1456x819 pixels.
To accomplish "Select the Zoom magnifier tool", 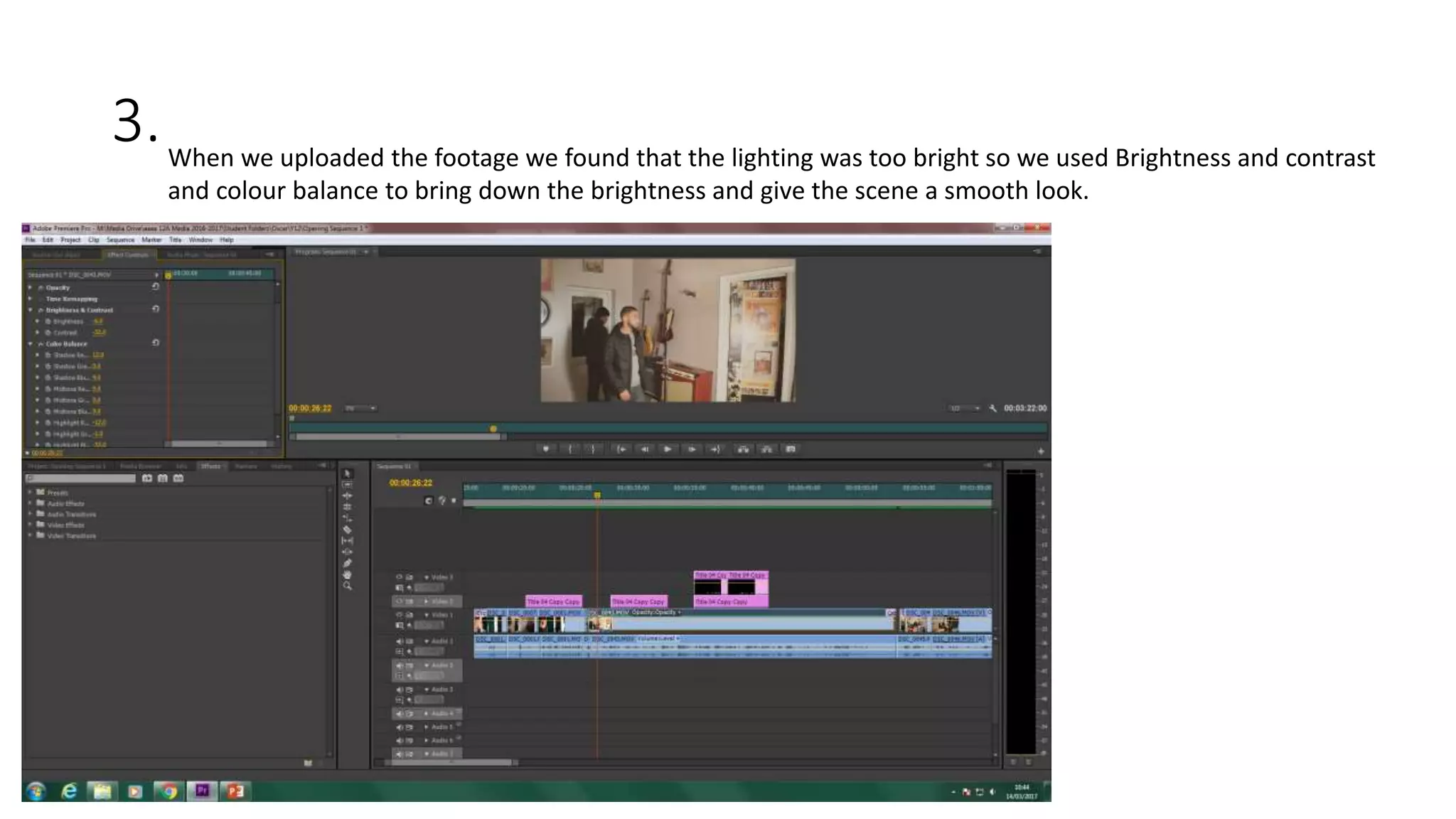I will click(x=348, y=586).
